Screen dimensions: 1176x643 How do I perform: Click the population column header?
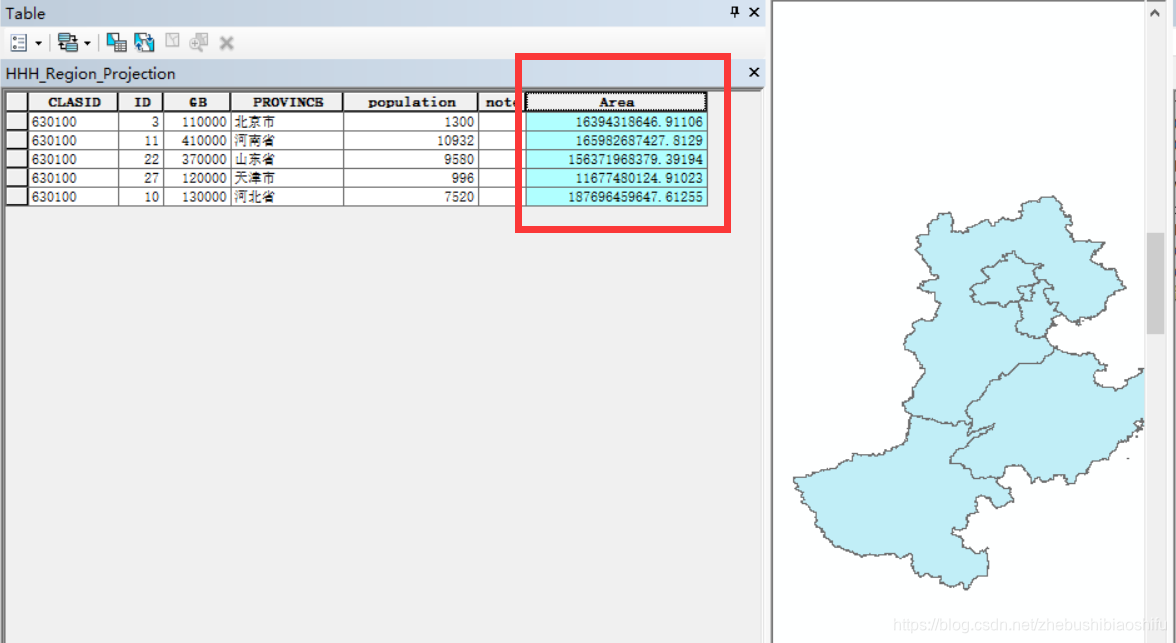[x=411, y=102]
